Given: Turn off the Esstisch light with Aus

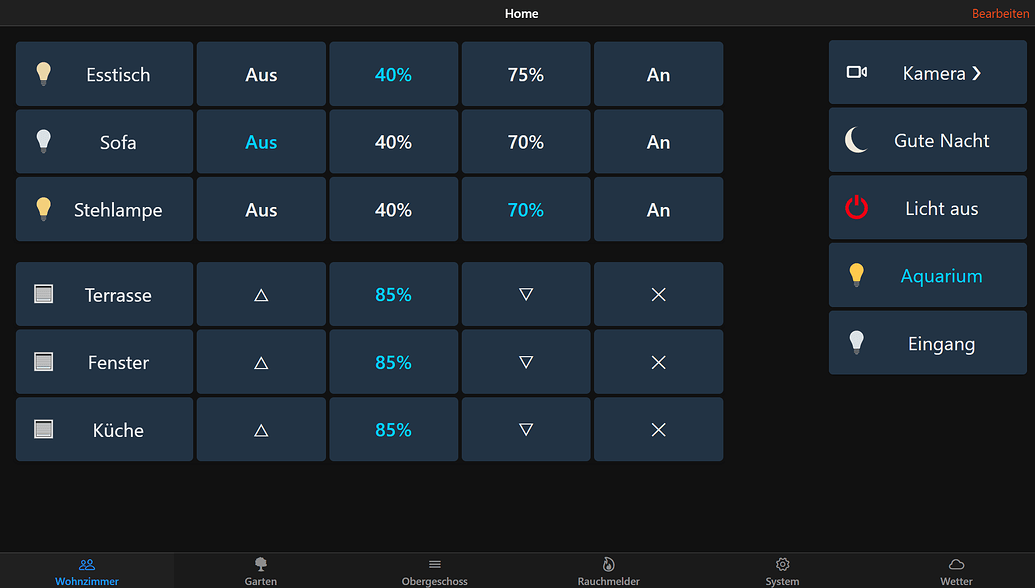Looking at the screenshot, I should click(x=261, y=73).
